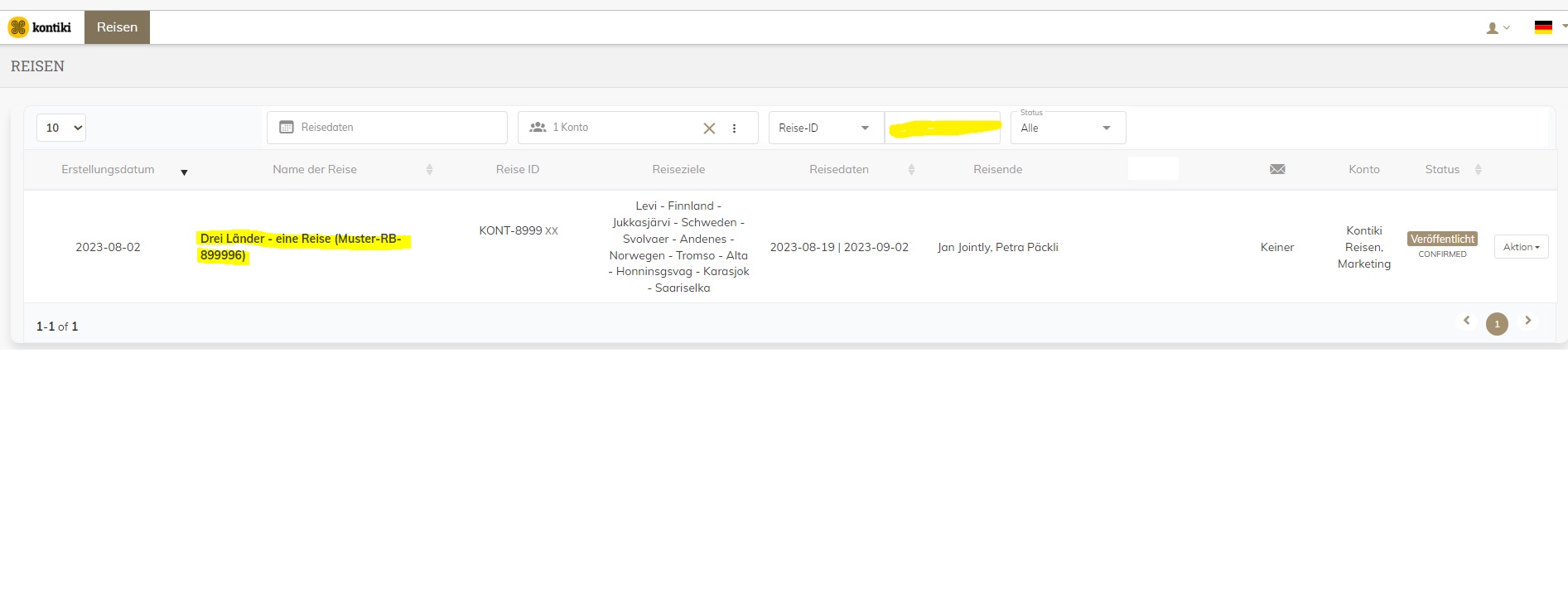Click the highlighted search text field
Image resolution: width=1568 pixels, height=605 pixels.
click(x=943, y=128)
